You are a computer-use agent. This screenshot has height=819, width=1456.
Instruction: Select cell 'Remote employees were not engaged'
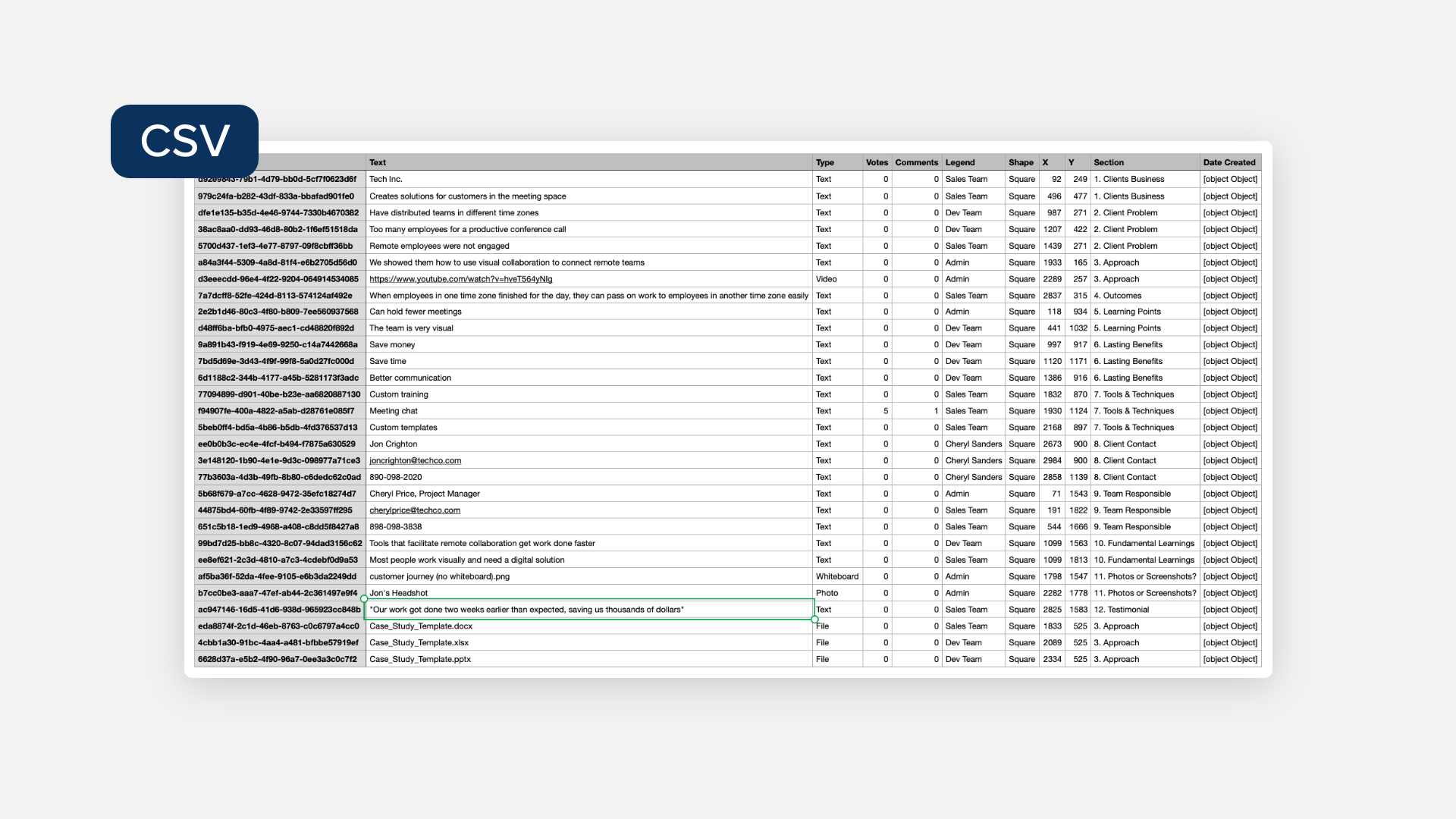tap(589, 246)
